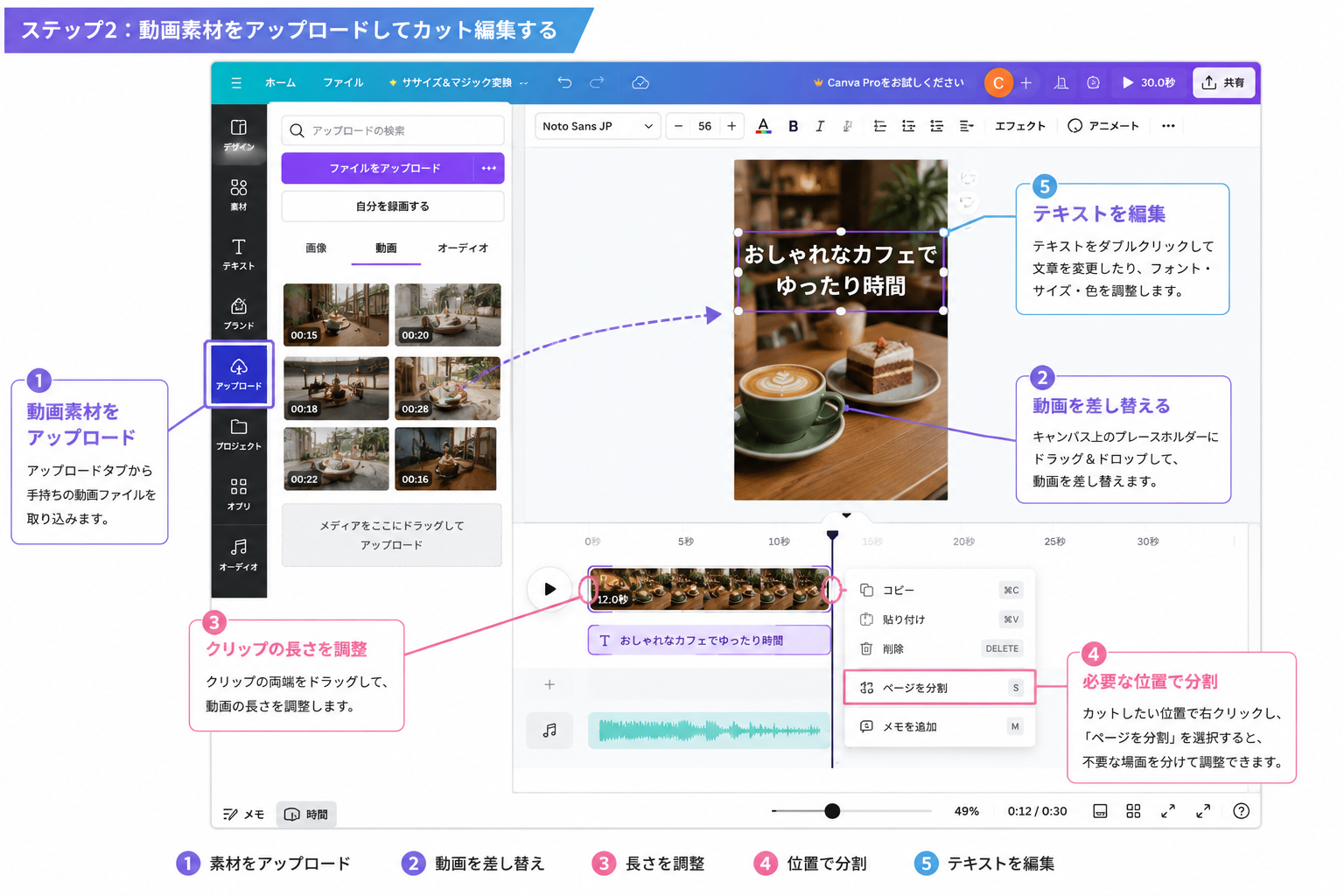The height and width of the screenshot is (896, 1344).
Task: Open the ホーム menu
Action: coord(280,82)
